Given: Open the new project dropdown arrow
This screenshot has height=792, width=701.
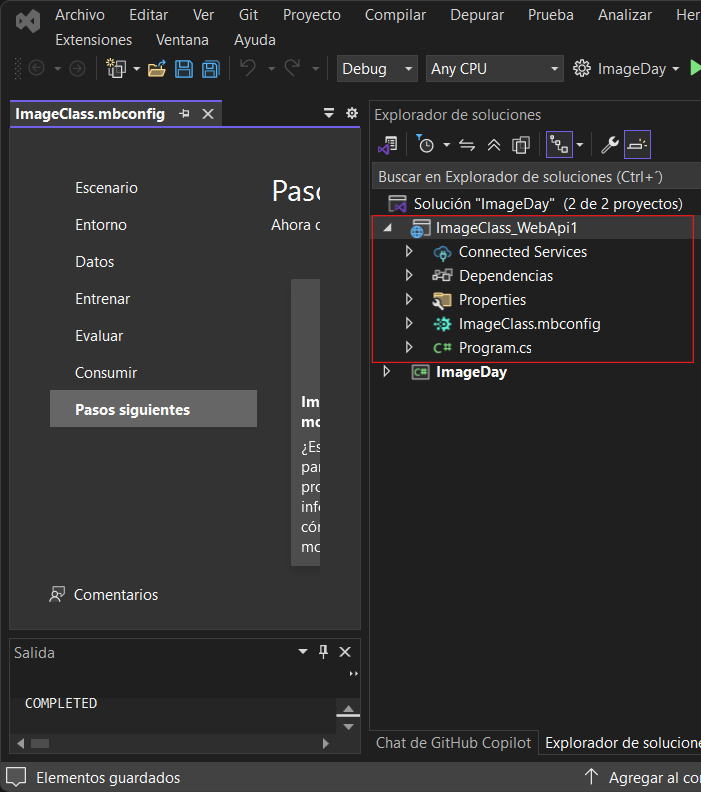Looking at the screenshot, I should point(136,68).
